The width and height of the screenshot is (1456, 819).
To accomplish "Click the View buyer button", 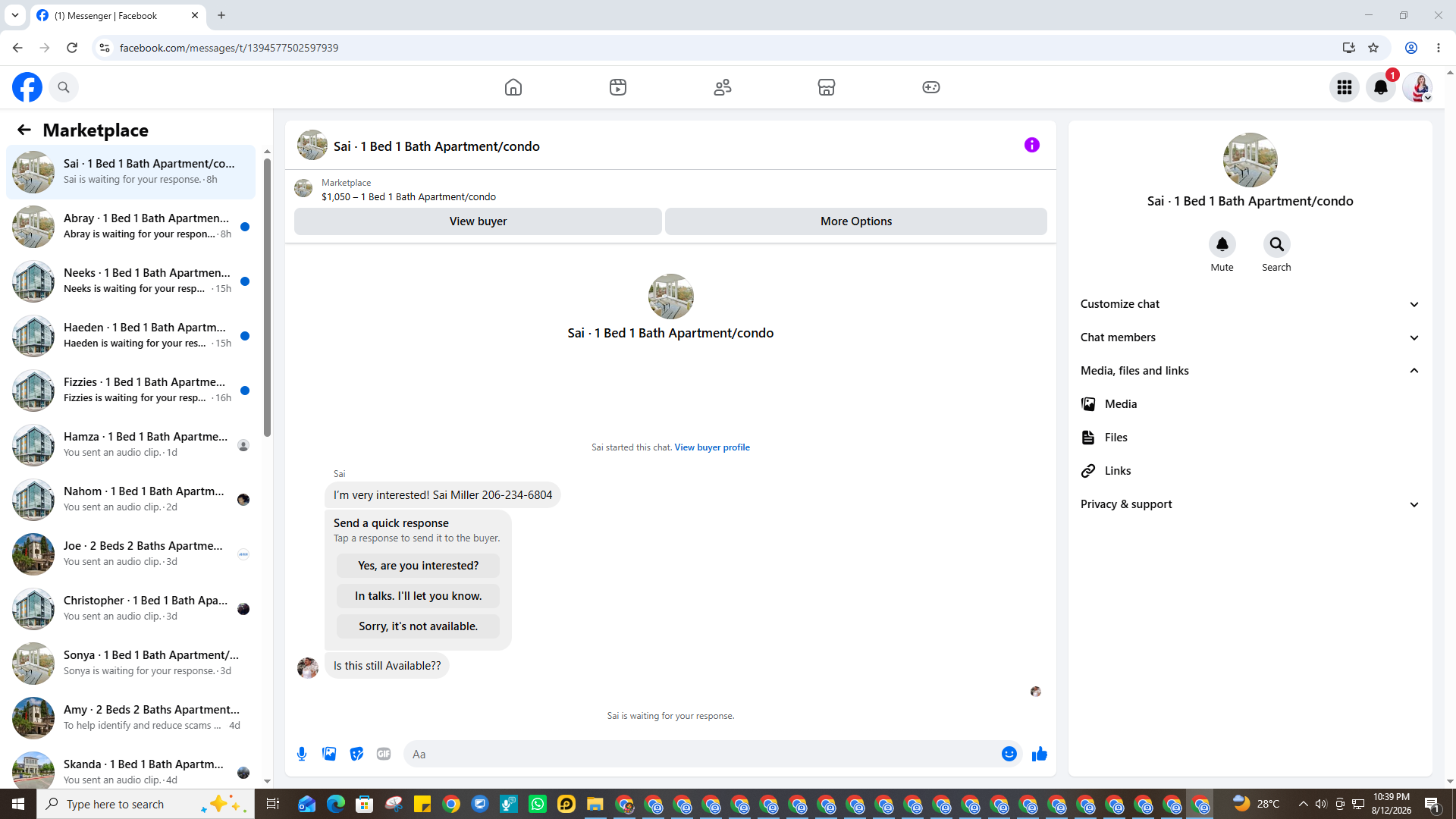I will click(x=478, y=221).
